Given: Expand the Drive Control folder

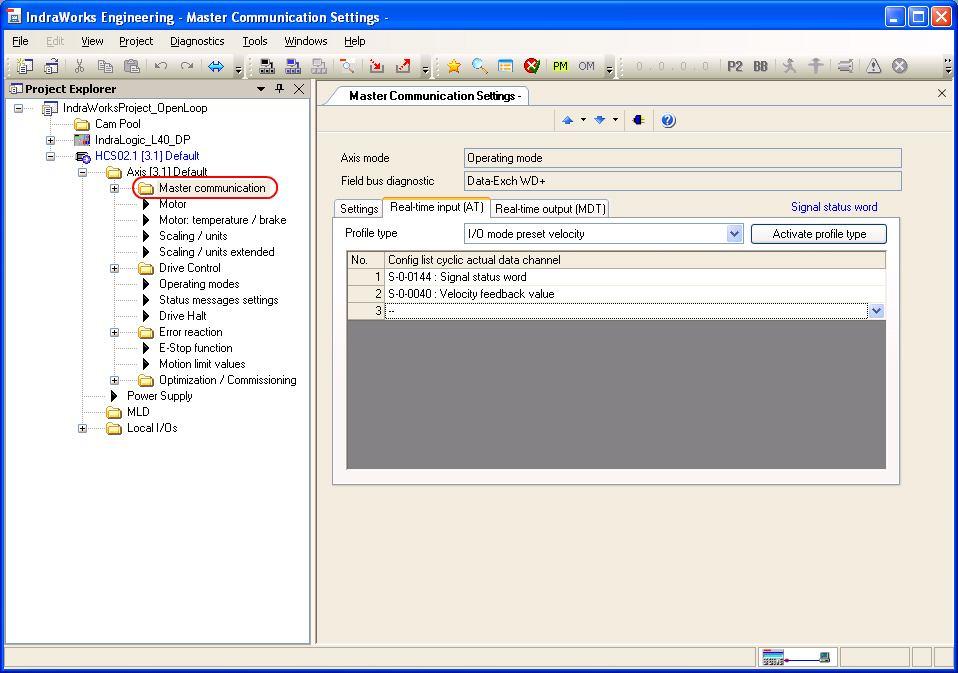Looking at the screenshot, I should 114,268.
